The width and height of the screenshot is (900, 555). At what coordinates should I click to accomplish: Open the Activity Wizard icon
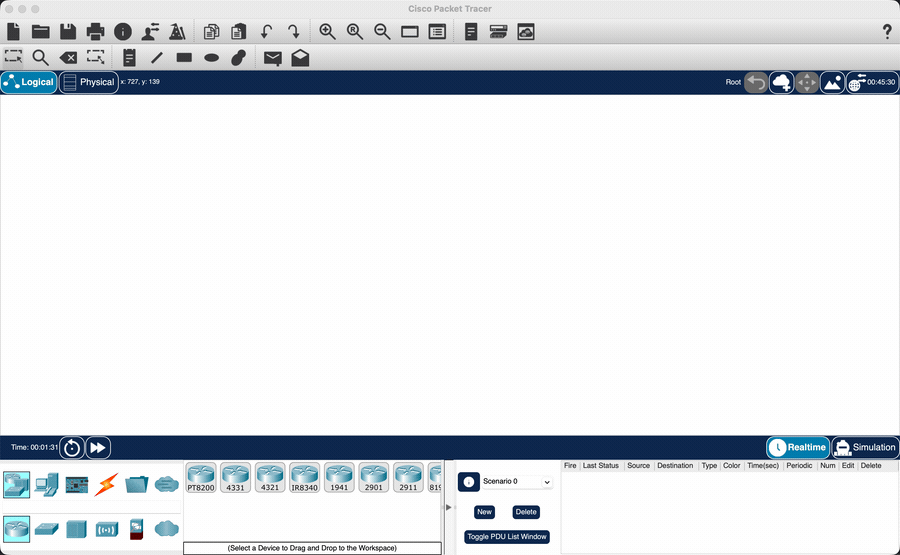(x=177, y=32)
